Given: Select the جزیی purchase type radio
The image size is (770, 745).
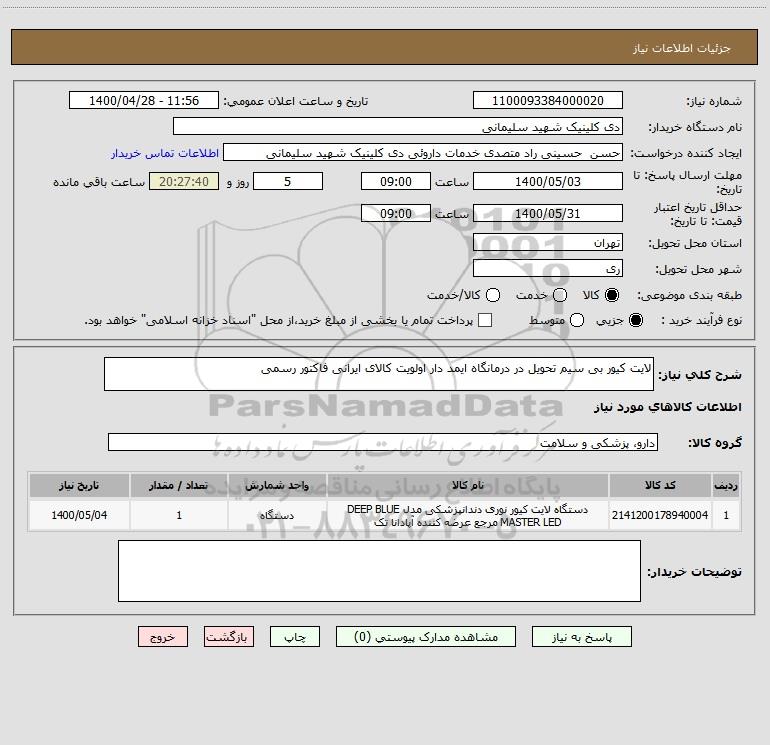Looking at the screenshot, I should [x=635, y=320].
